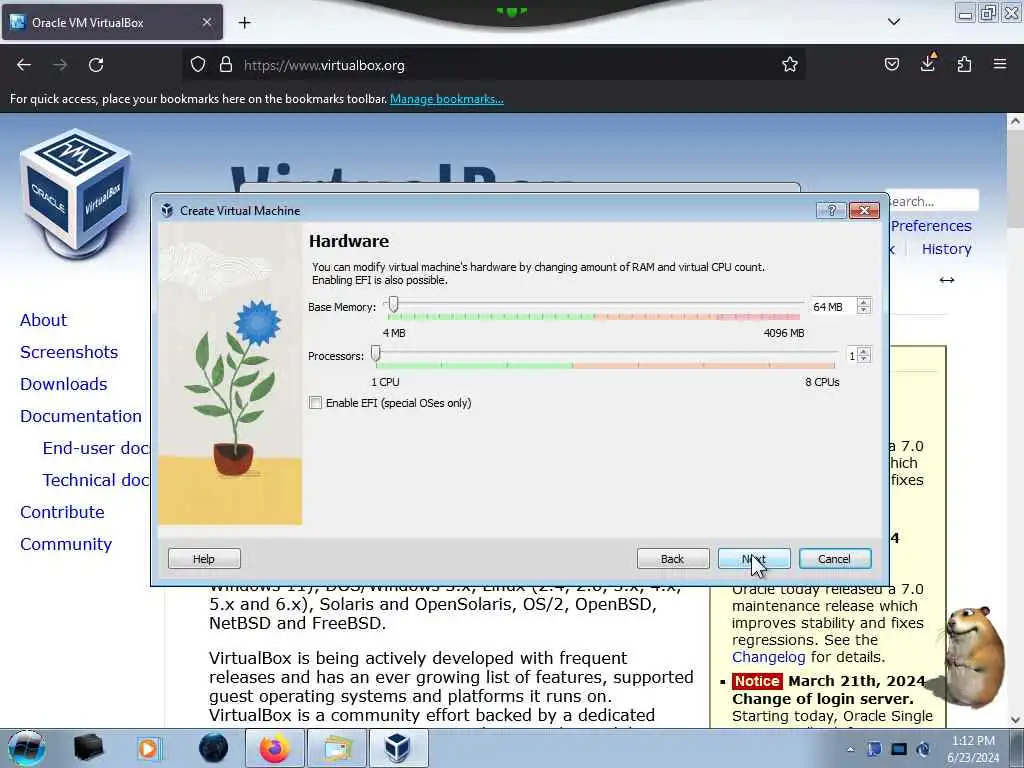Viewport: 1024px width, 768px height.
Task: Click the VirtualBox taskbar icon
Action: 398,748
